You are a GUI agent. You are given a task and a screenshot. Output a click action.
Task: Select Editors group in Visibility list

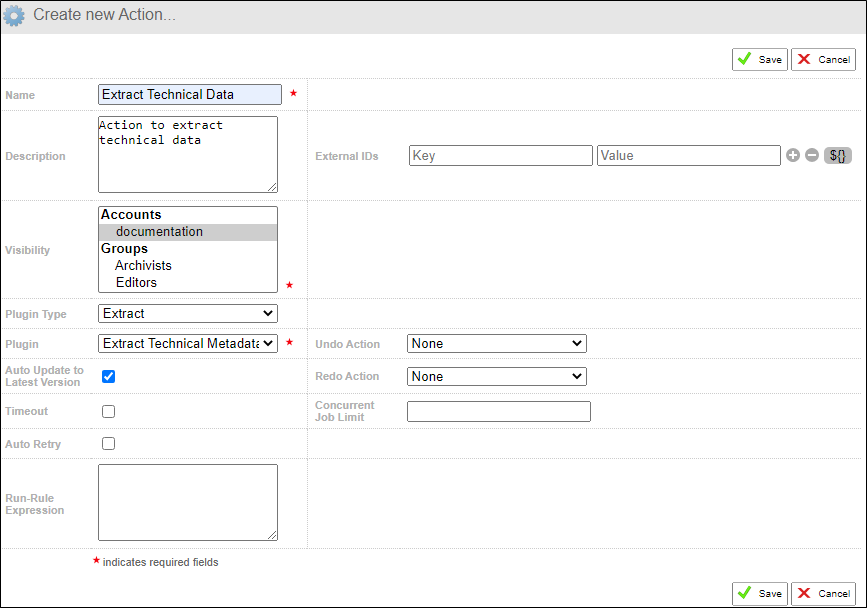click(136, 283)
